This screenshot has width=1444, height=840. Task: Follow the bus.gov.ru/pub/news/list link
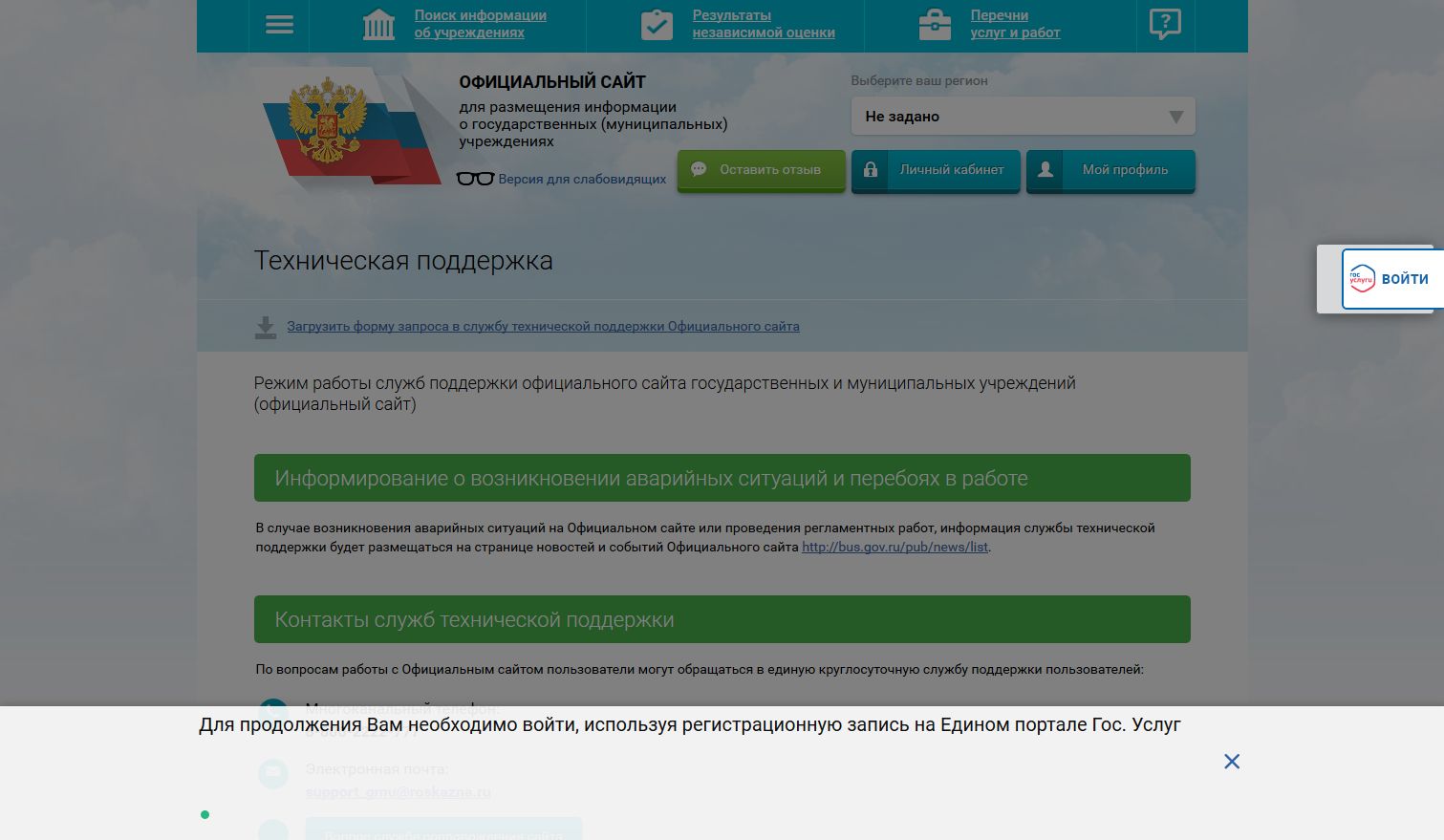click(x=894, y=548)
